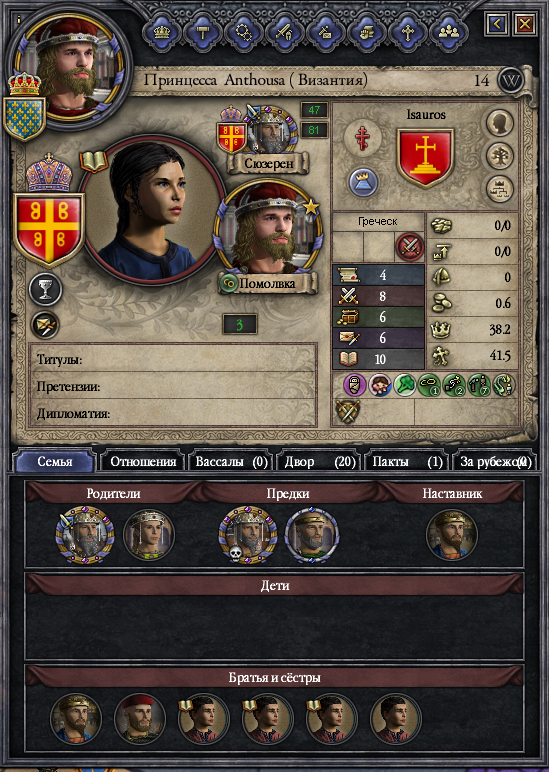Select the Наставник guardian portrait
The height and width of the screenshot is (772, 549).
click(x=452, y=535)
